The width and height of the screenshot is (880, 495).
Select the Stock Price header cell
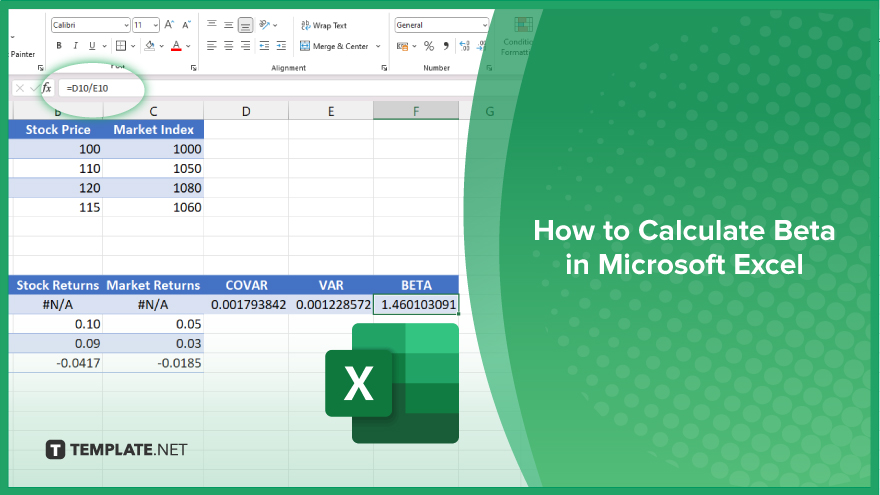pyautogui.click(x=56, y=130)
